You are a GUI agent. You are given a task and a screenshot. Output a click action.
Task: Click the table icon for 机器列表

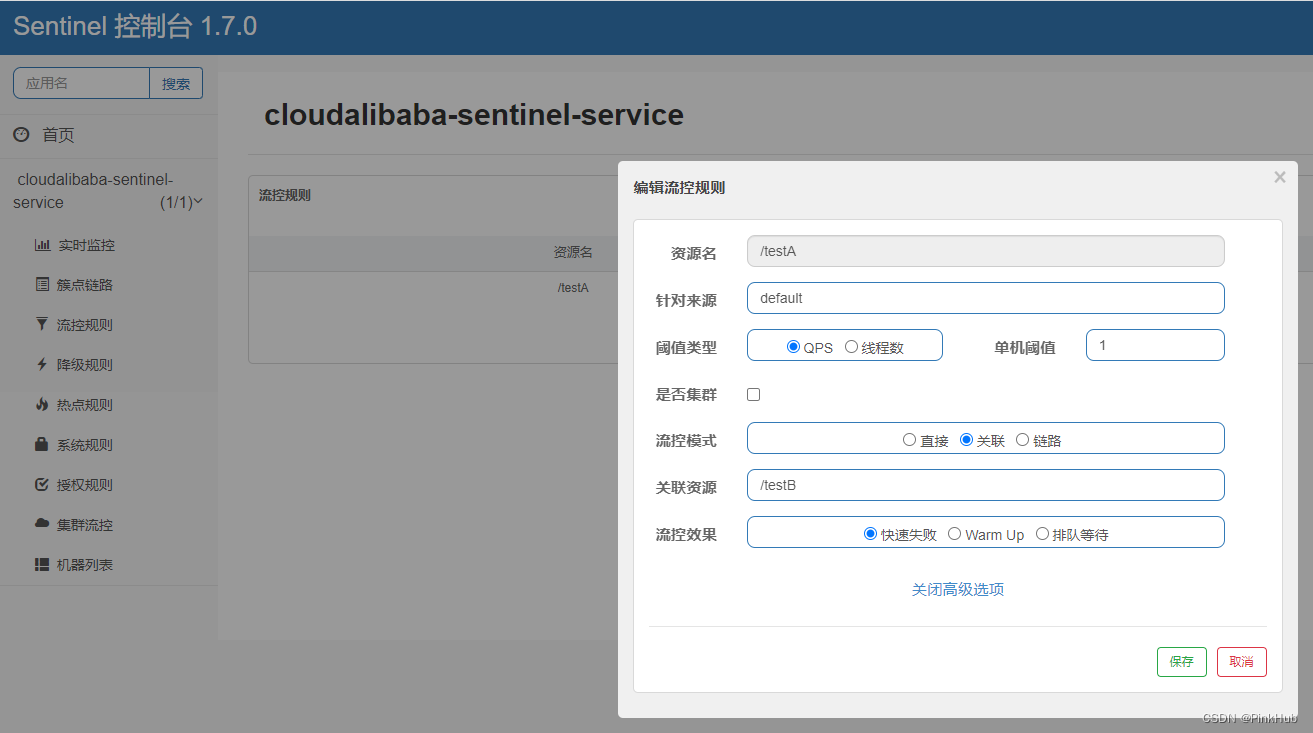tap(42, 565)
